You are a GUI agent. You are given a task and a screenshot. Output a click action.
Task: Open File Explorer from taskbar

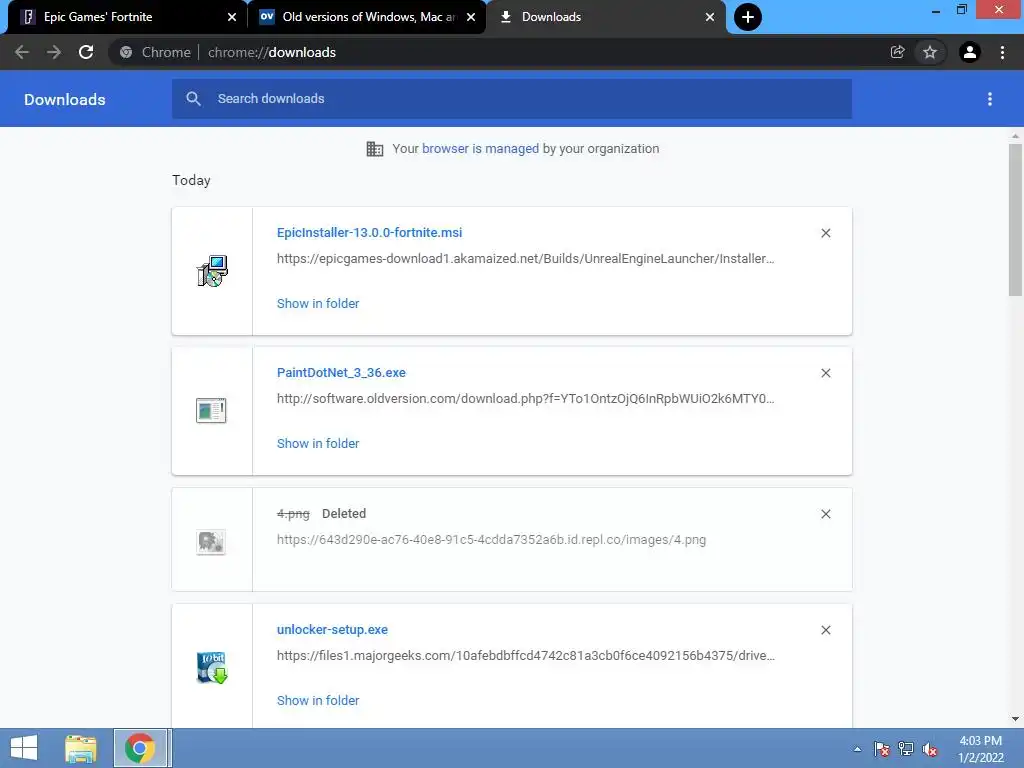pos(80,748)
